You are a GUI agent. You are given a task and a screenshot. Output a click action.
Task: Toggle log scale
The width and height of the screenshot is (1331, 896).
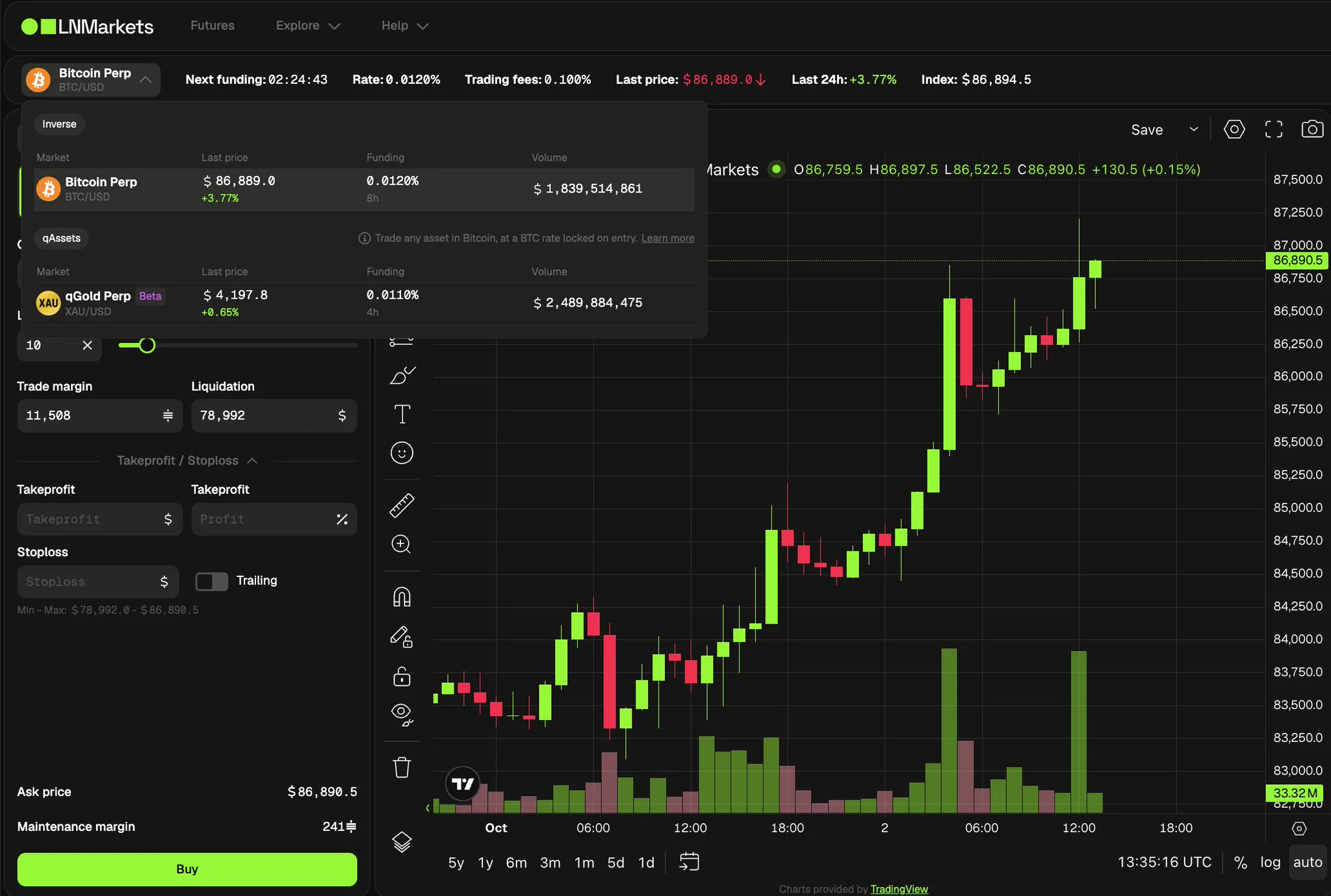[x=1271, y=862]
